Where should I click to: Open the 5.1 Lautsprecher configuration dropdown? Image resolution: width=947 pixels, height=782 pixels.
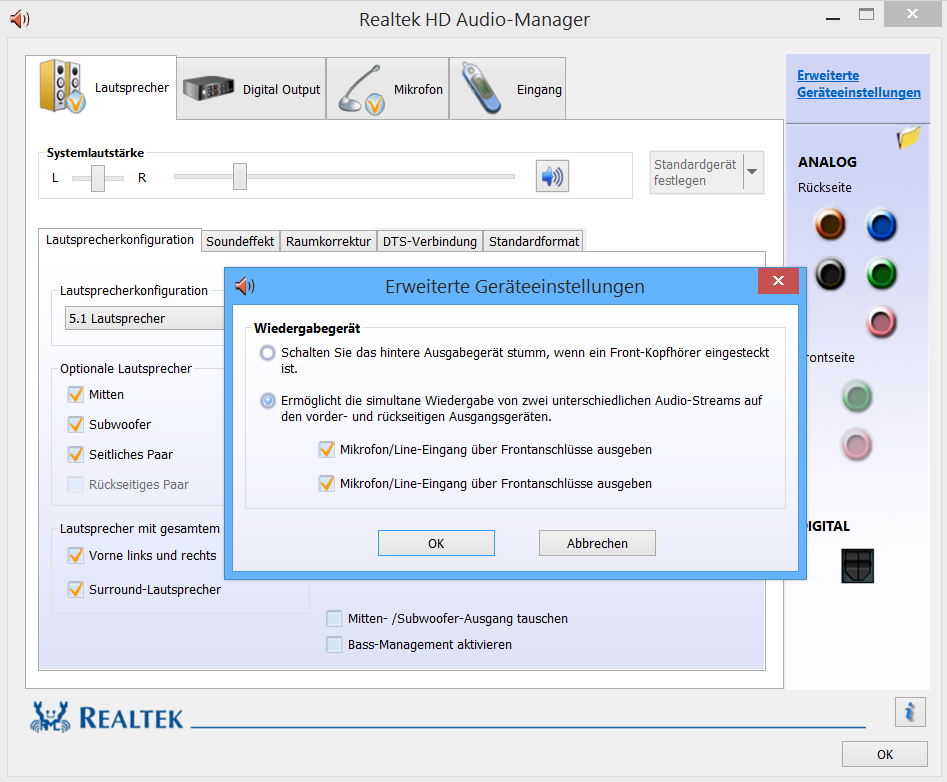point(144,318)
